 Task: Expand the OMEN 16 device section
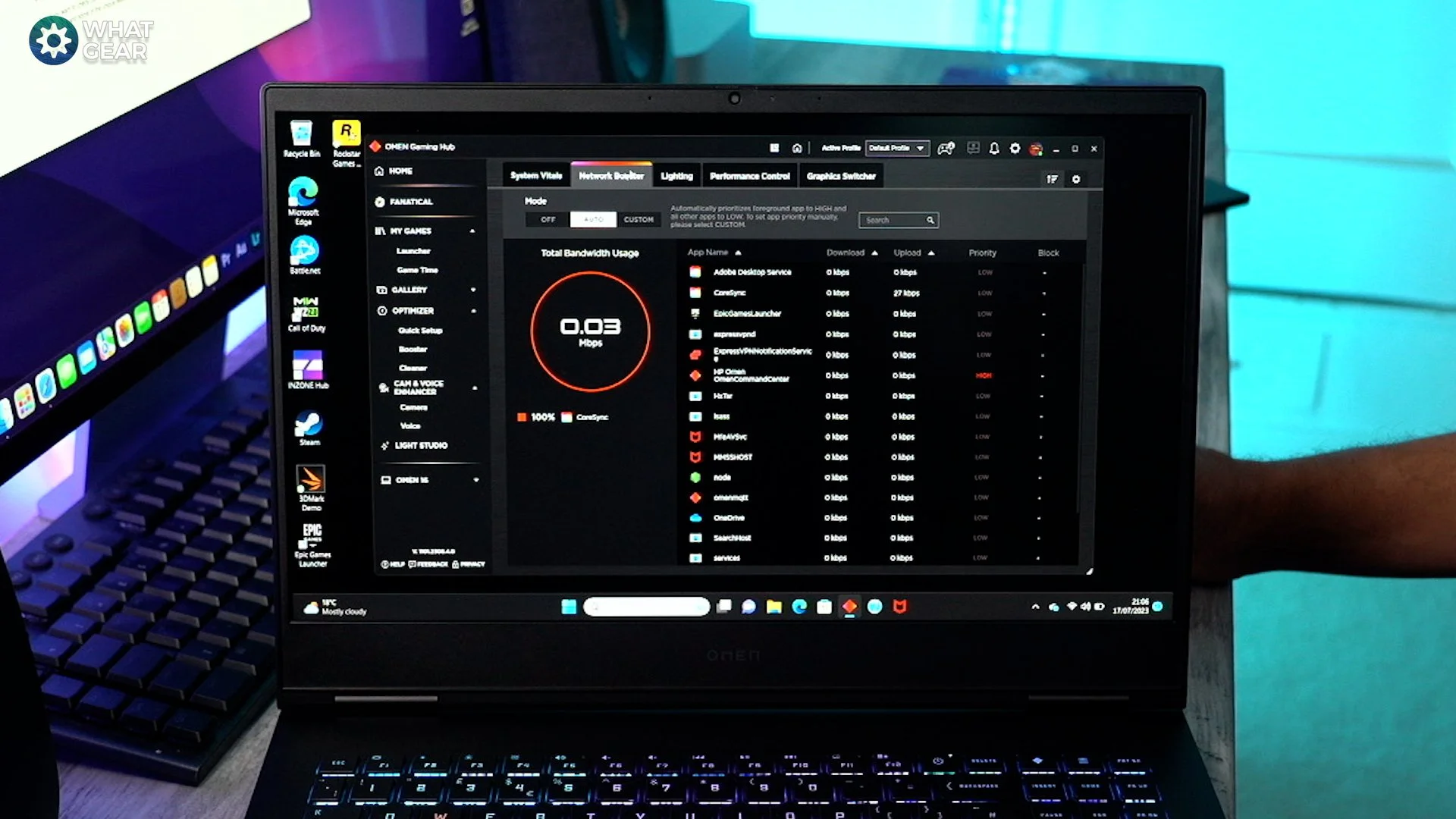[476, 480]
